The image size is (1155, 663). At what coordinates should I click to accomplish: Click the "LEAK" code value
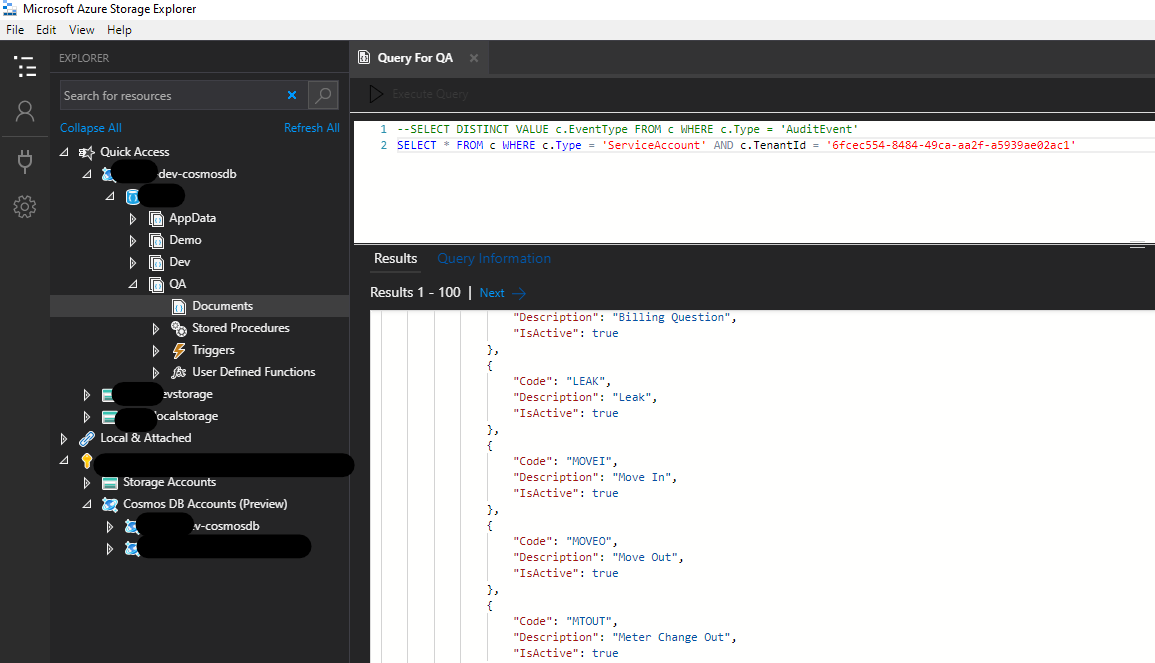586,381
